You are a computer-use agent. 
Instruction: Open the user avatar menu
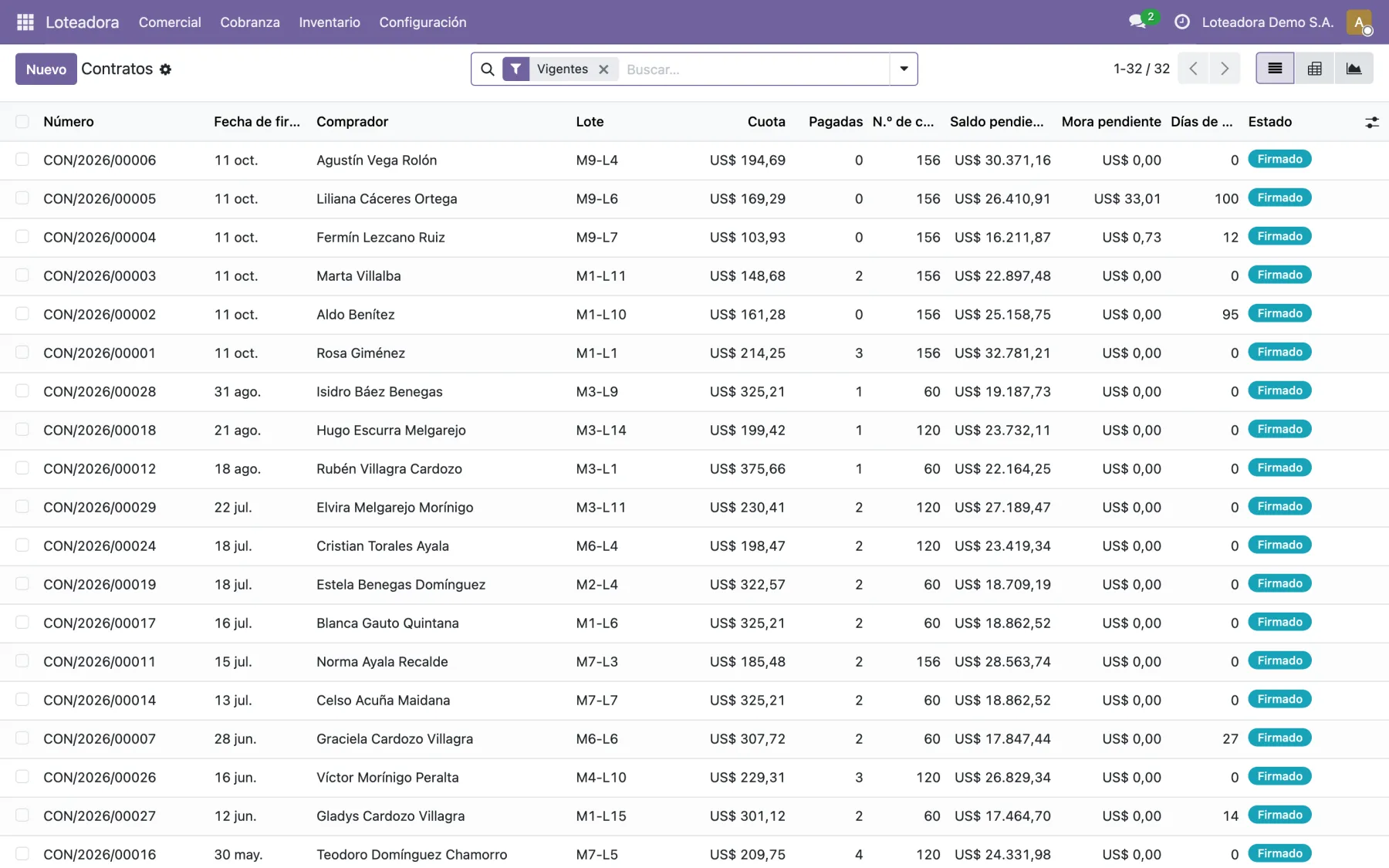1359,22
